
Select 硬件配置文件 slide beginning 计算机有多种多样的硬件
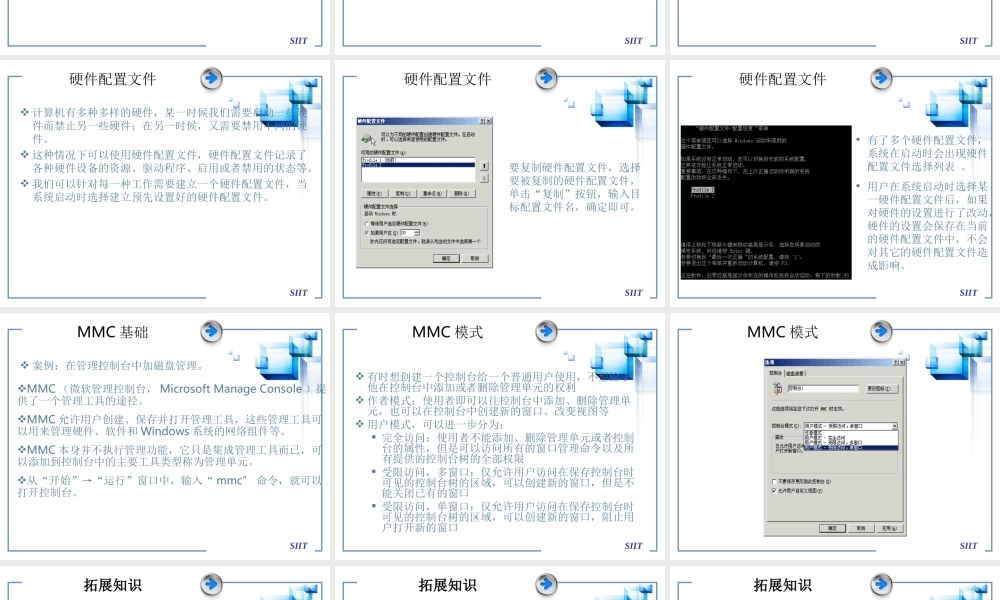[165, 183]
